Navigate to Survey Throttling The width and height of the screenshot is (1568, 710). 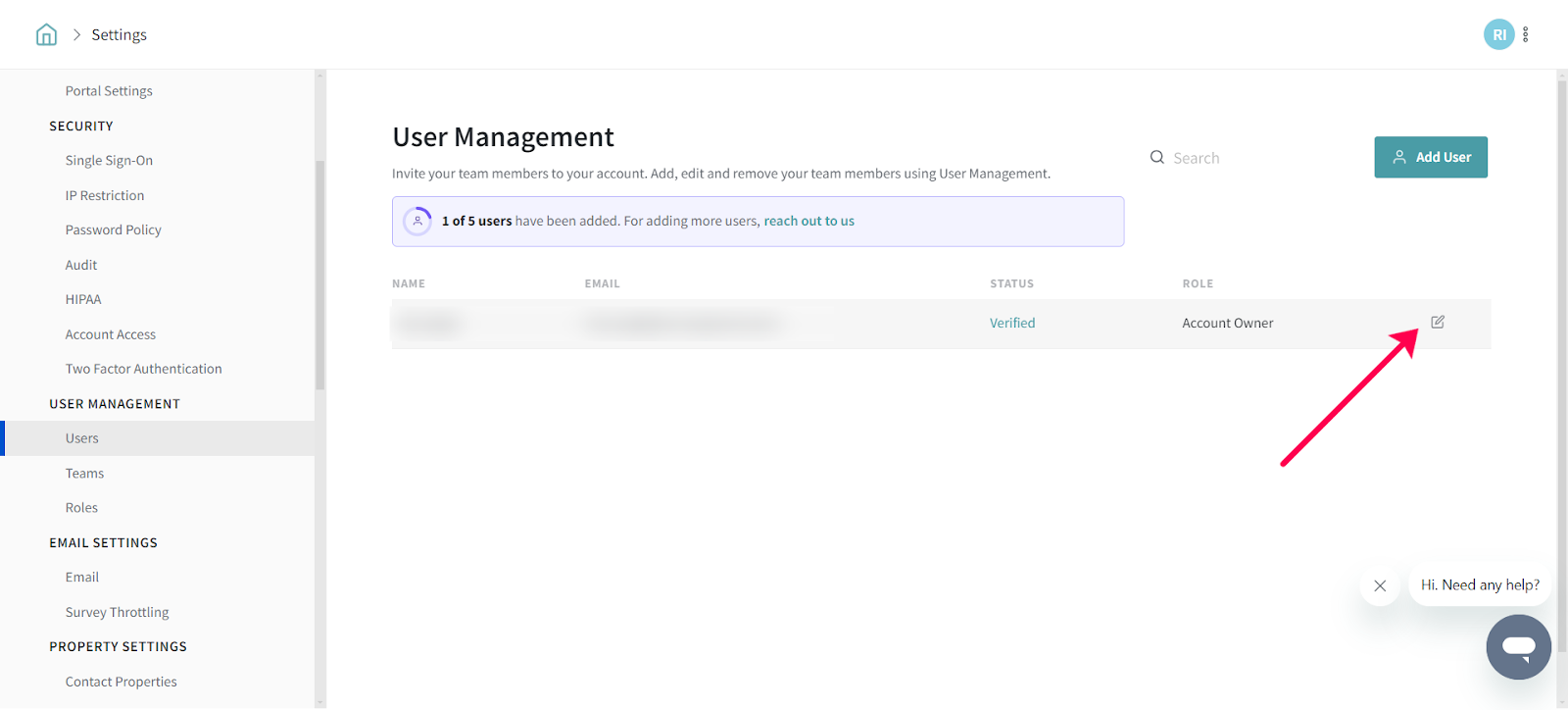117,613
